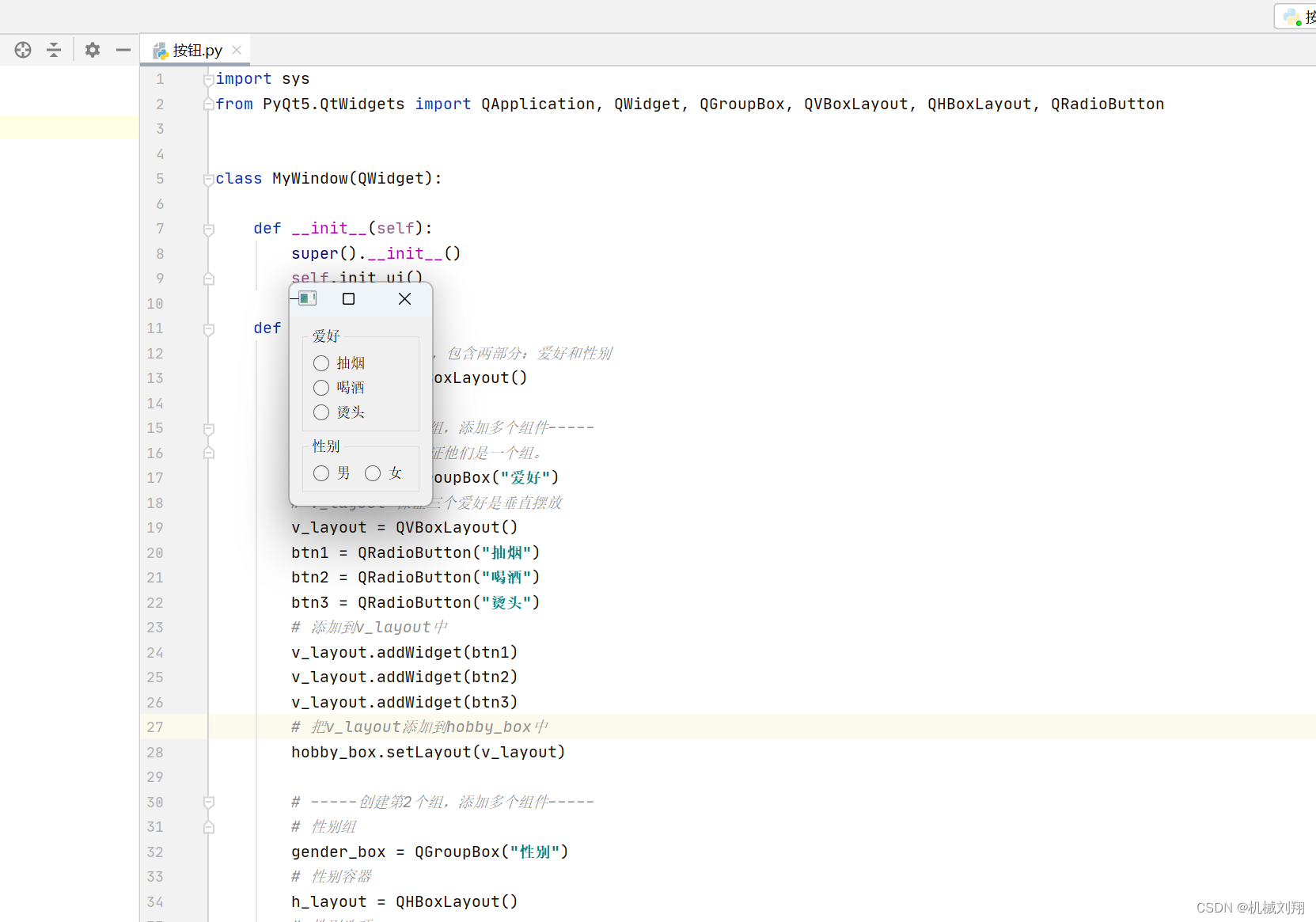The width and height of the screenshot is (1316, 922).
Task: Place cursor on the hobby_box.setLayout line
Action: click(x=427, y=752)
